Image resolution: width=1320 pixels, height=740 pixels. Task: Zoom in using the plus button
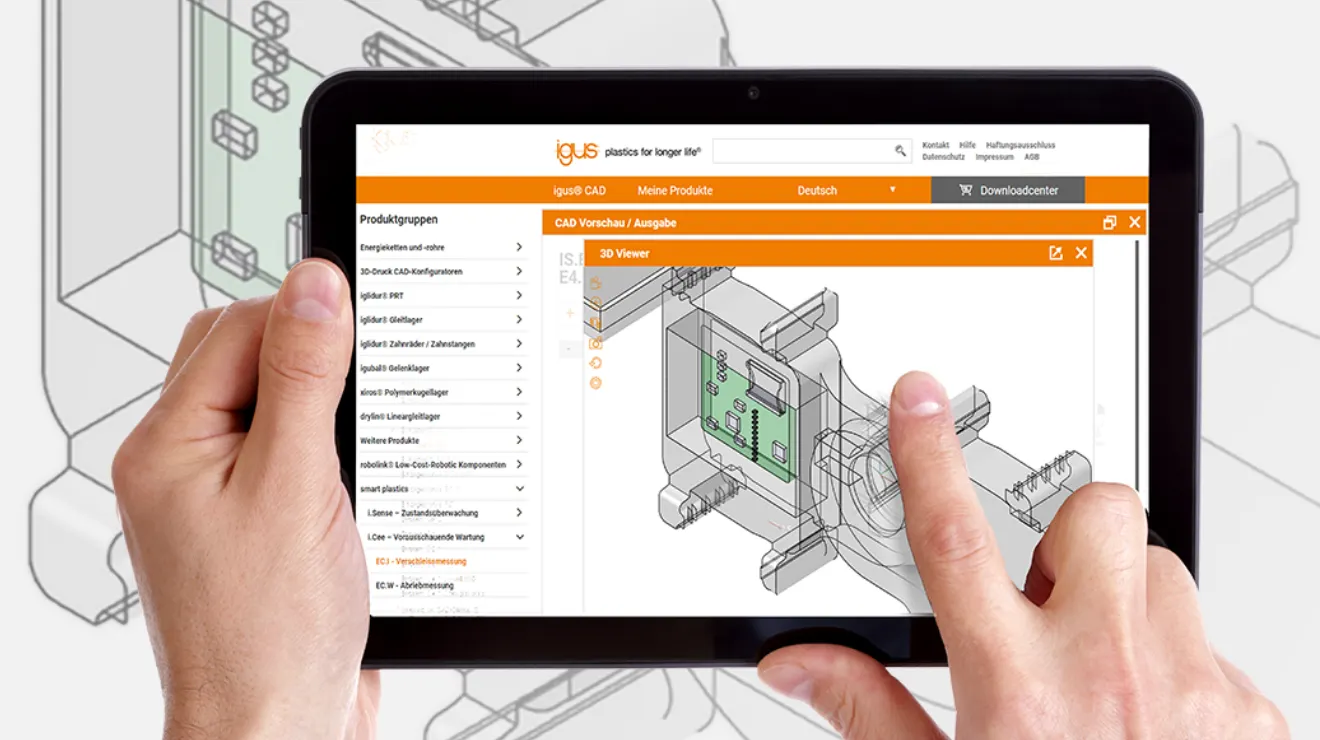[570, 312]
